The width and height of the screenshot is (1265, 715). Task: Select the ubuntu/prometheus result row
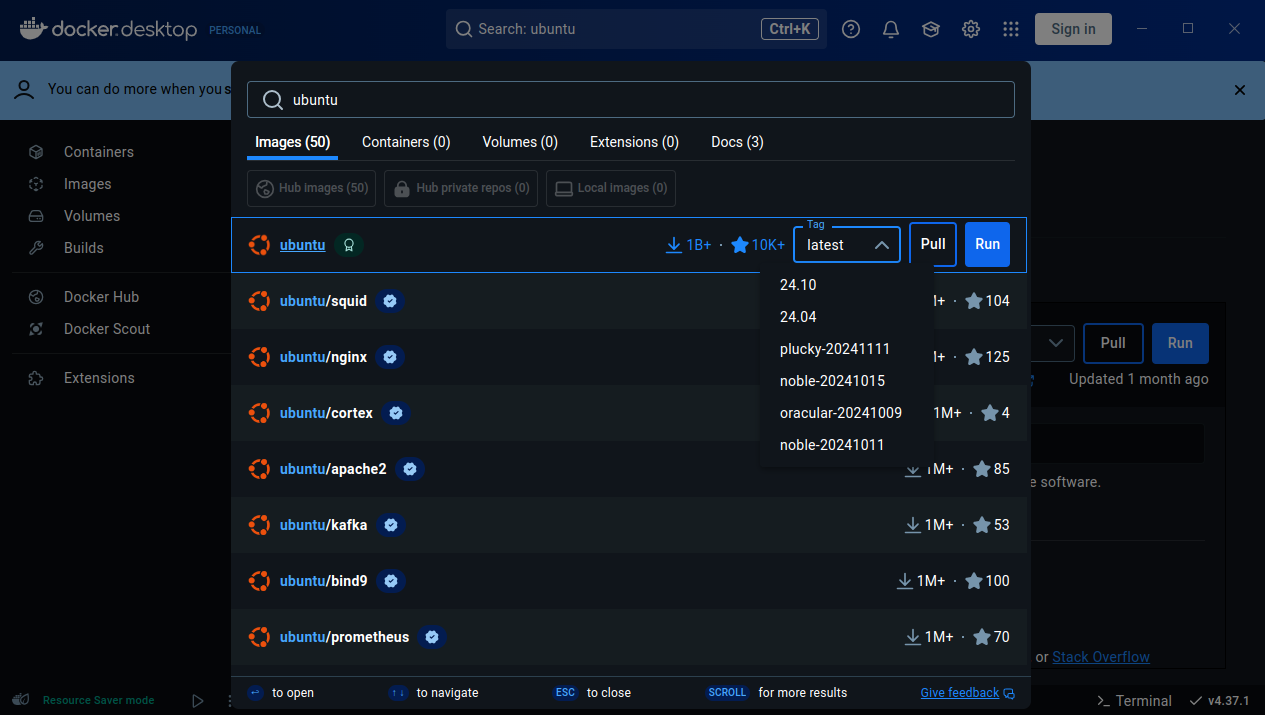click(x=631, y=637)
